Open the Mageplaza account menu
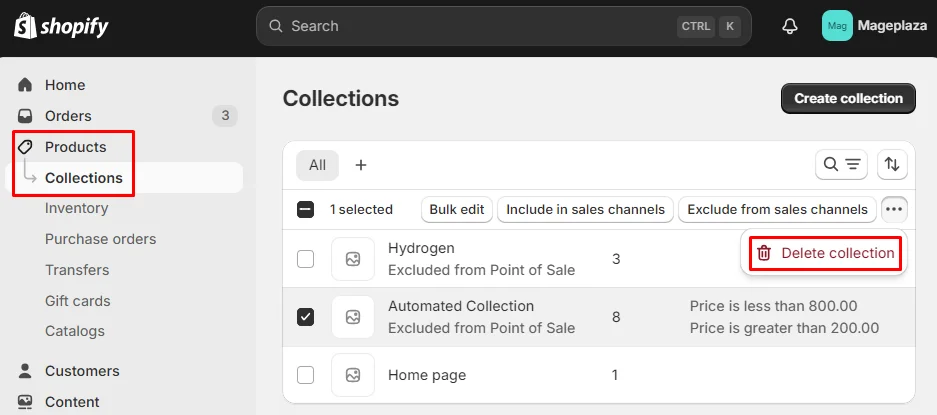Screen dimensions: 937x415 tap(875, 26)
